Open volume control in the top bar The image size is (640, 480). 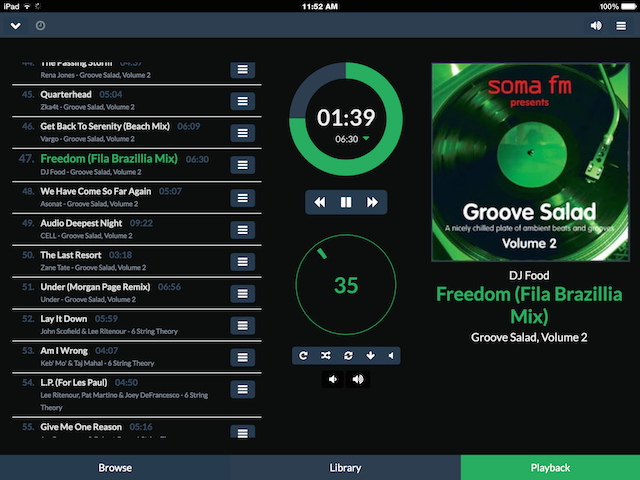596,26
